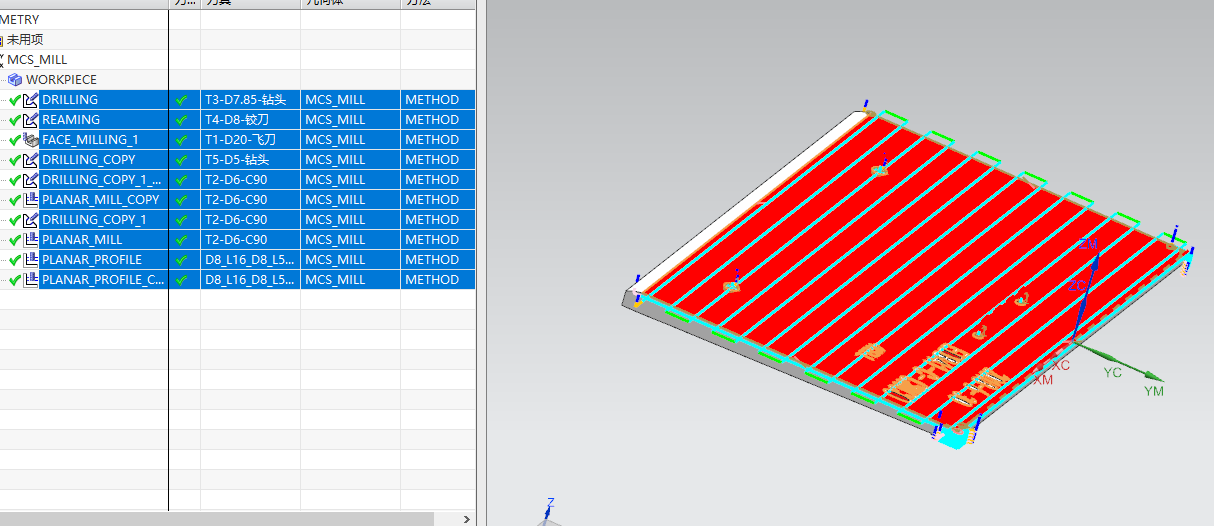The width and height of the screenshot is (1214, 526).
Task: Click the toolpath status checkmark for PLANAR_PROFILE
Action: point(181,260)
